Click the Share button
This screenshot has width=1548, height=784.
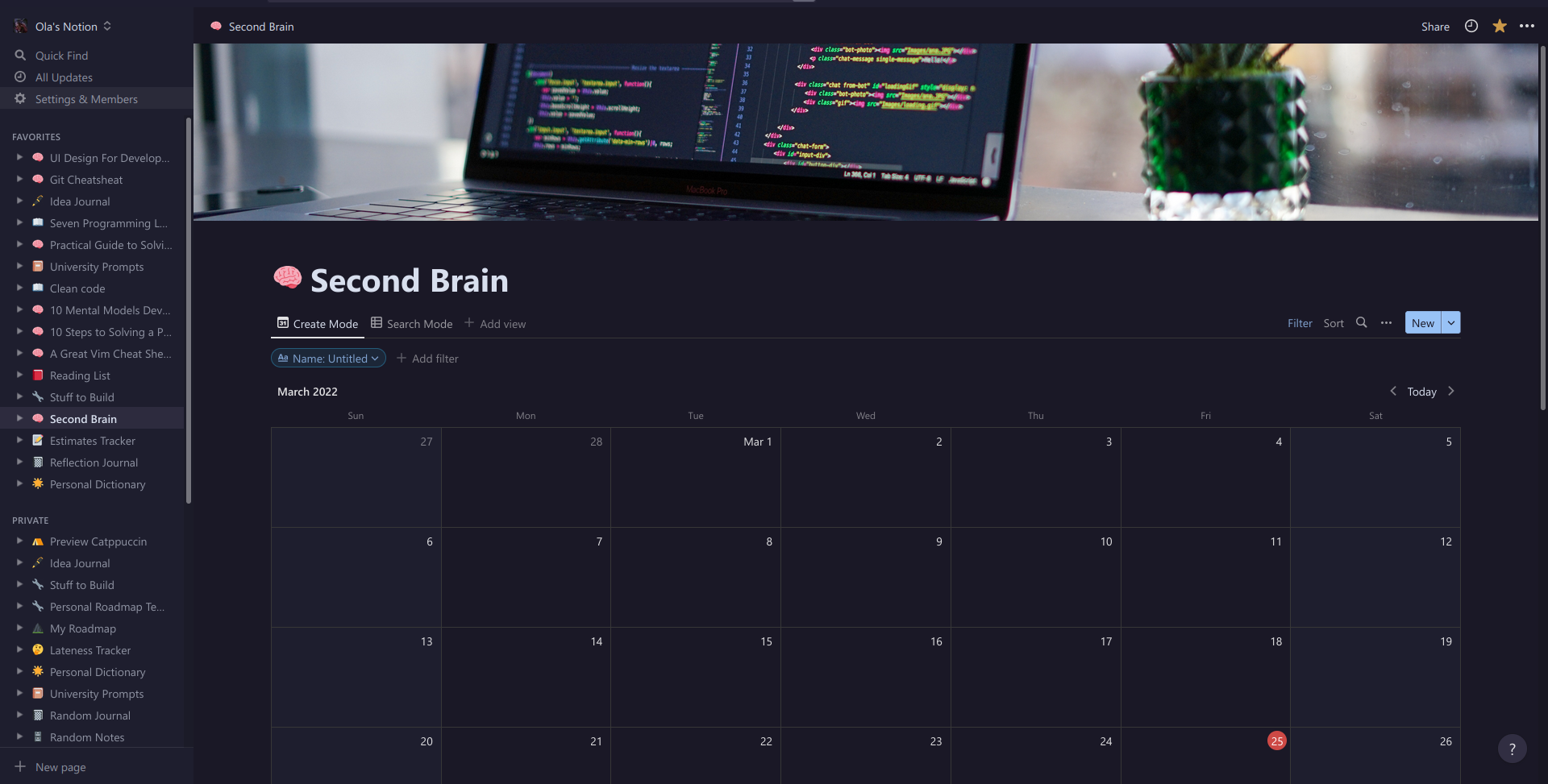point(1435,26)
